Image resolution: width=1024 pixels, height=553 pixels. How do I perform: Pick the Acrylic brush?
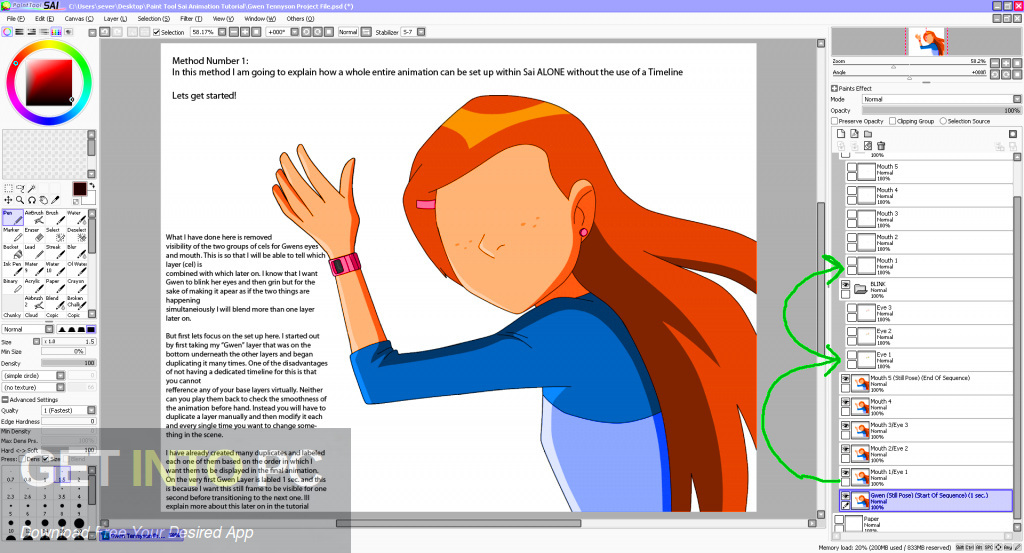click(33, 285)
